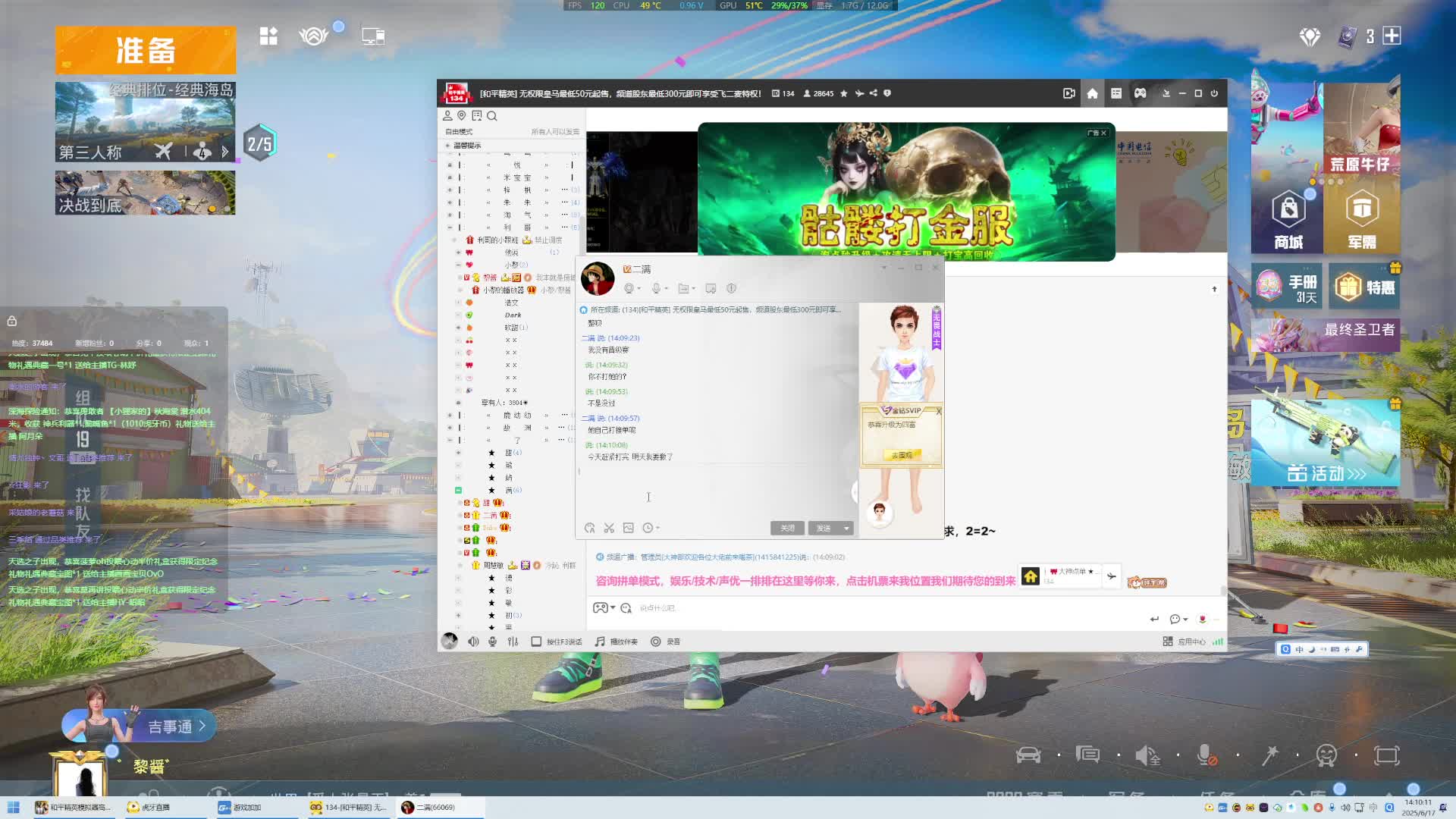
Task: Open the in-game chat message icon
Action: pyautogui.click(x=1087, y=755)
